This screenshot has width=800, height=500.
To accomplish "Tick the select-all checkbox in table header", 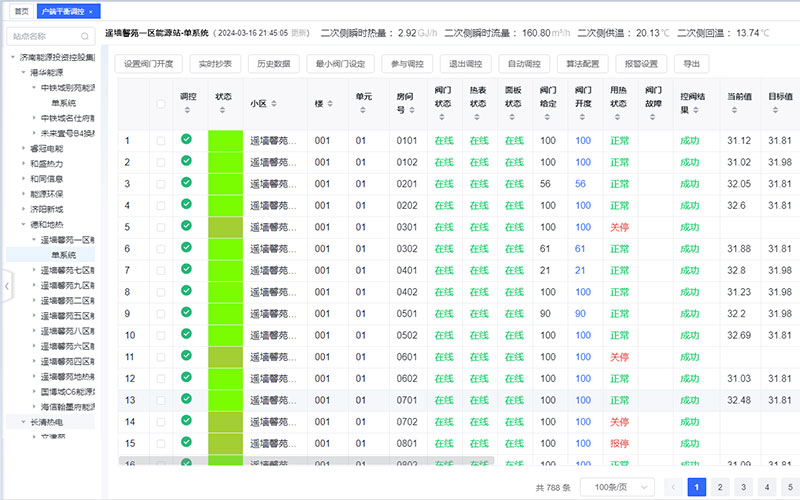I will click(x=160, y=104).
